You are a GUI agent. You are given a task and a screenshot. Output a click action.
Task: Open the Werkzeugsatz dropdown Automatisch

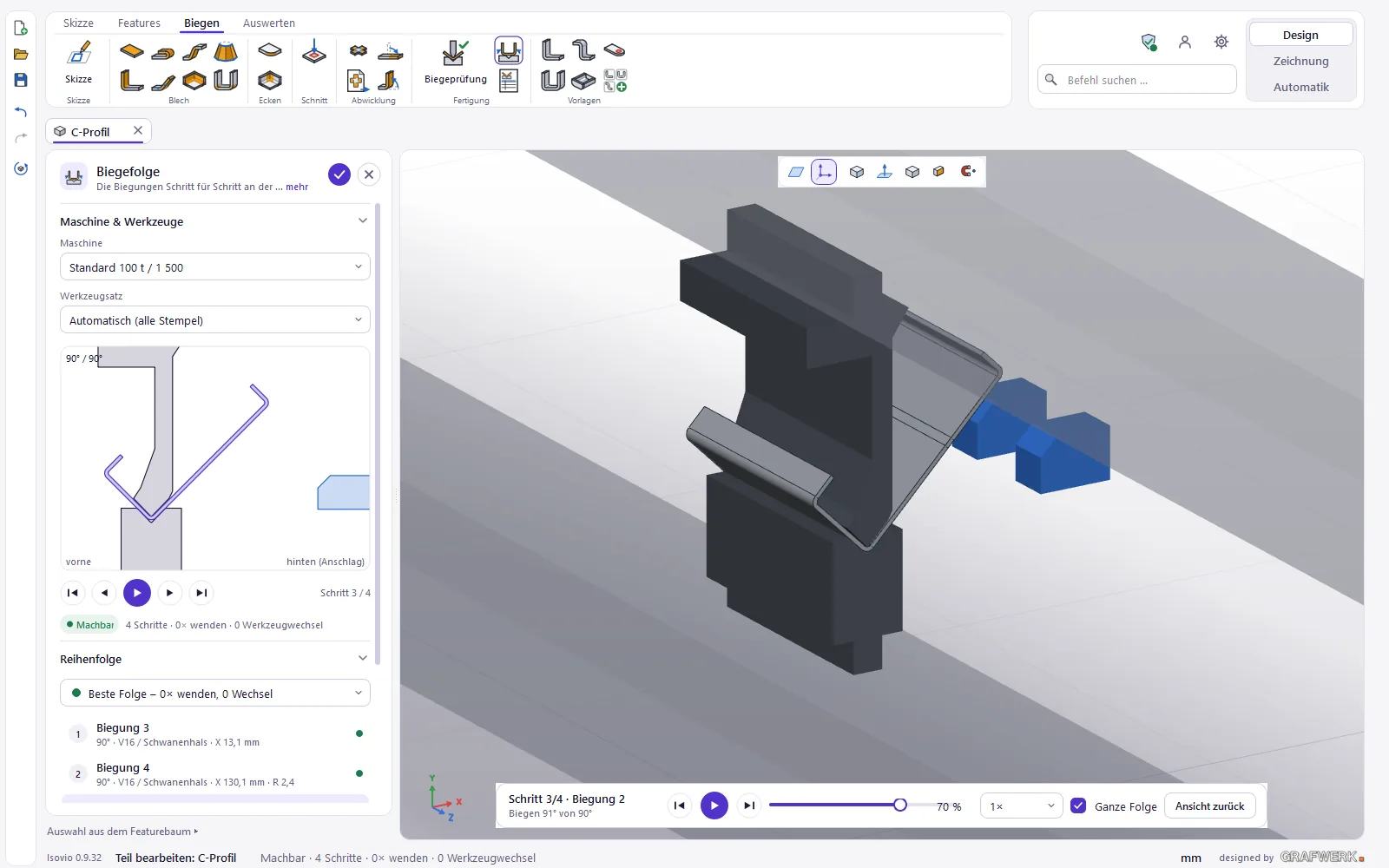pos(215,320)
